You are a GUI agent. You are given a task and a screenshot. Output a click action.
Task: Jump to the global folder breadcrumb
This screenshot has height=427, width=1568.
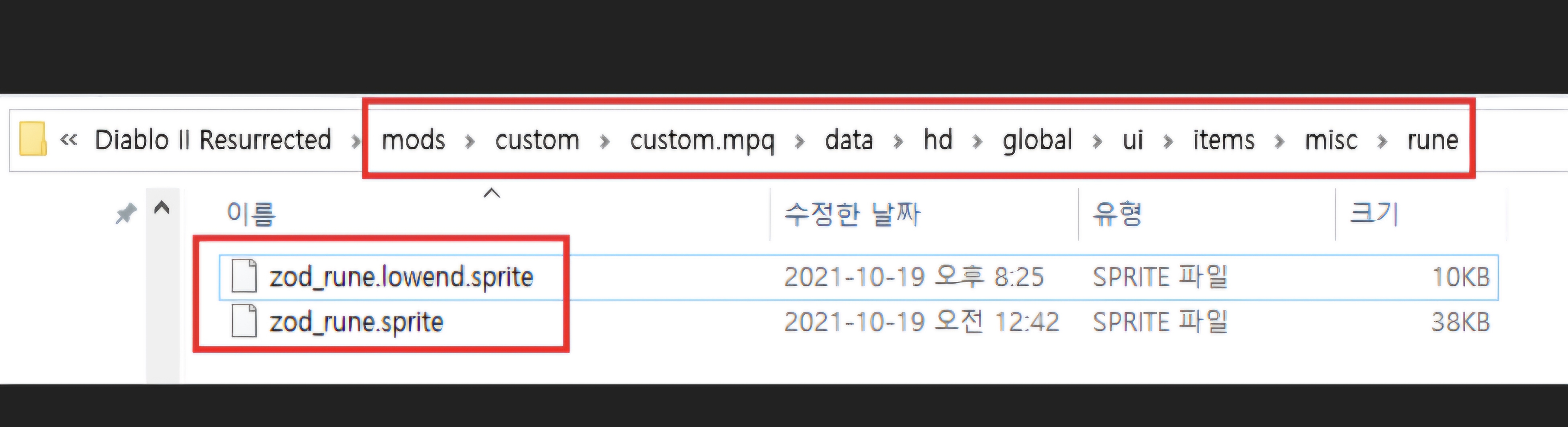[x=1037, y=140]
